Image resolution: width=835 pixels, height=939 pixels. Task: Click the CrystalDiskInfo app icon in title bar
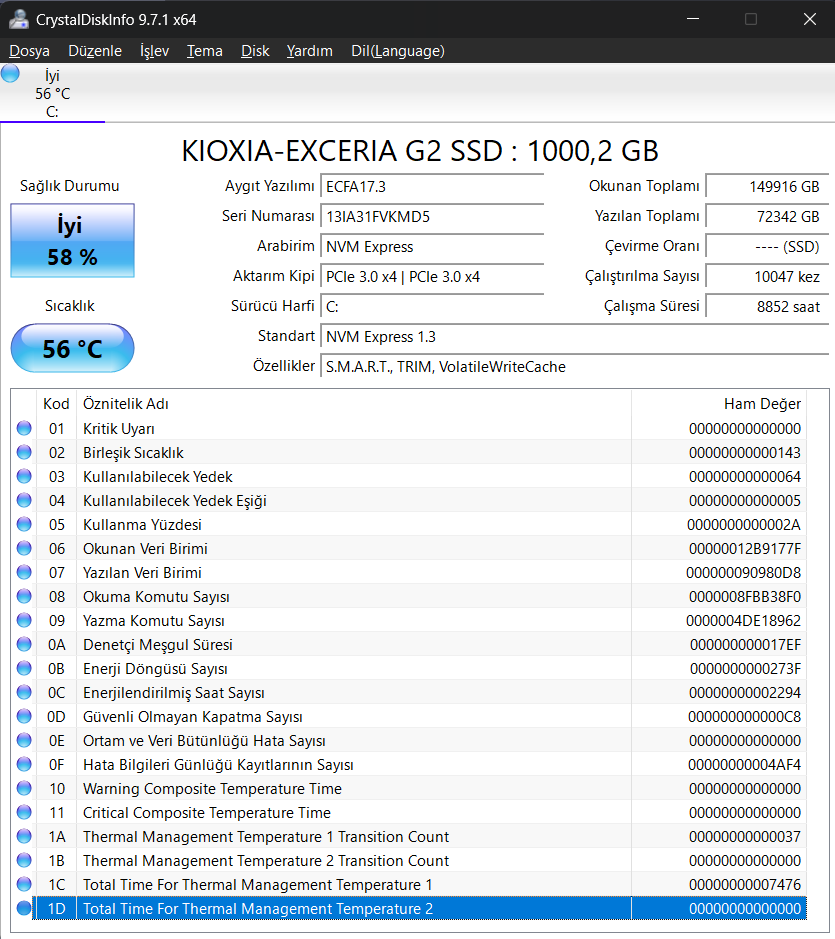[x=19, y=19]
